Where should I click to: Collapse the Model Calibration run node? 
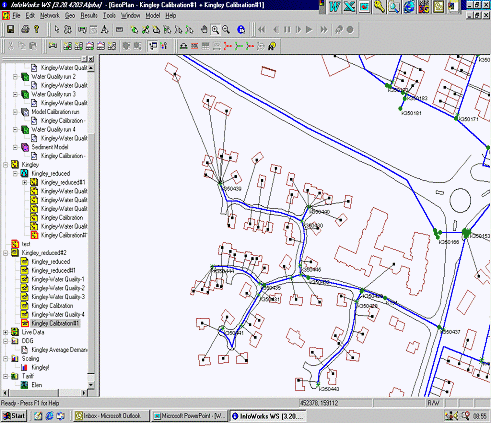pos(15,112)
